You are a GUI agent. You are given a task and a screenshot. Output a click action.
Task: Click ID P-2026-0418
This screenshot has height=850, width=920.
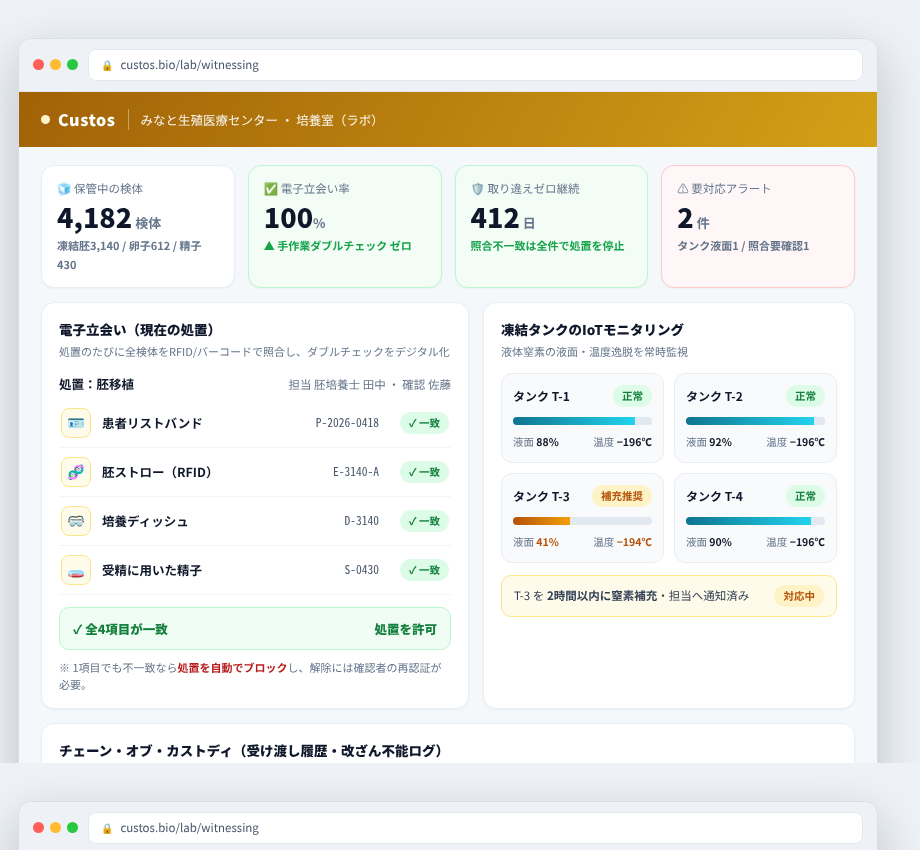347,423
